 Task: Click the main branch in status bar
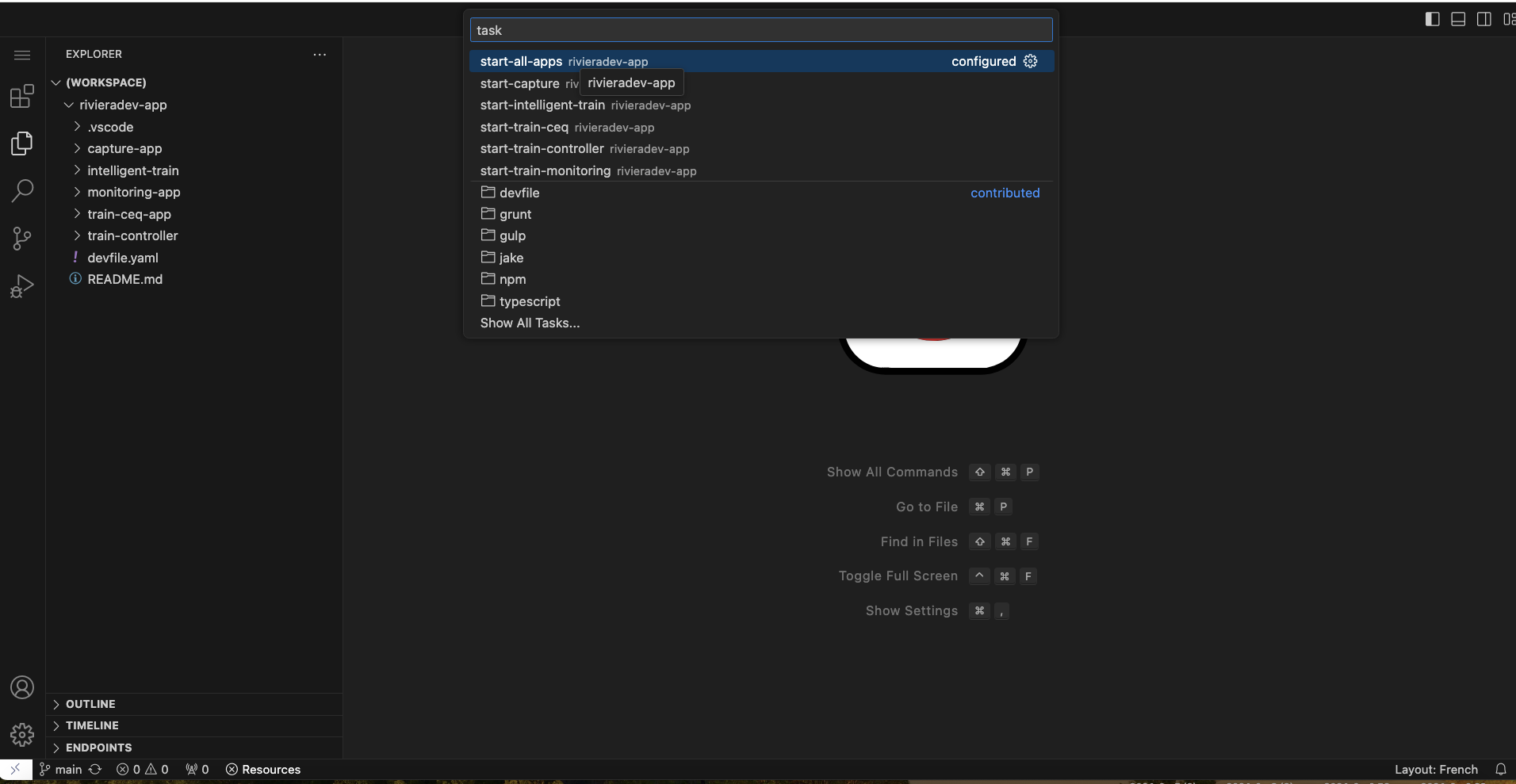tap(62, 770)
